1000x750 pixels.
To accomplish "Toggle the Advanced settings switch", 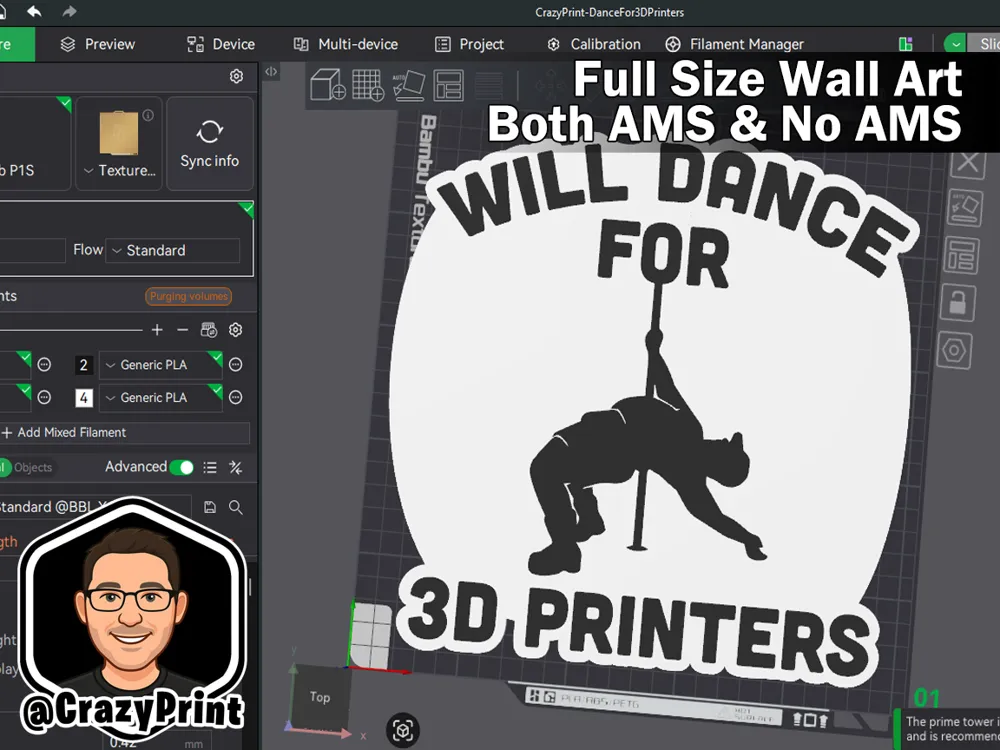I will 182,467.
